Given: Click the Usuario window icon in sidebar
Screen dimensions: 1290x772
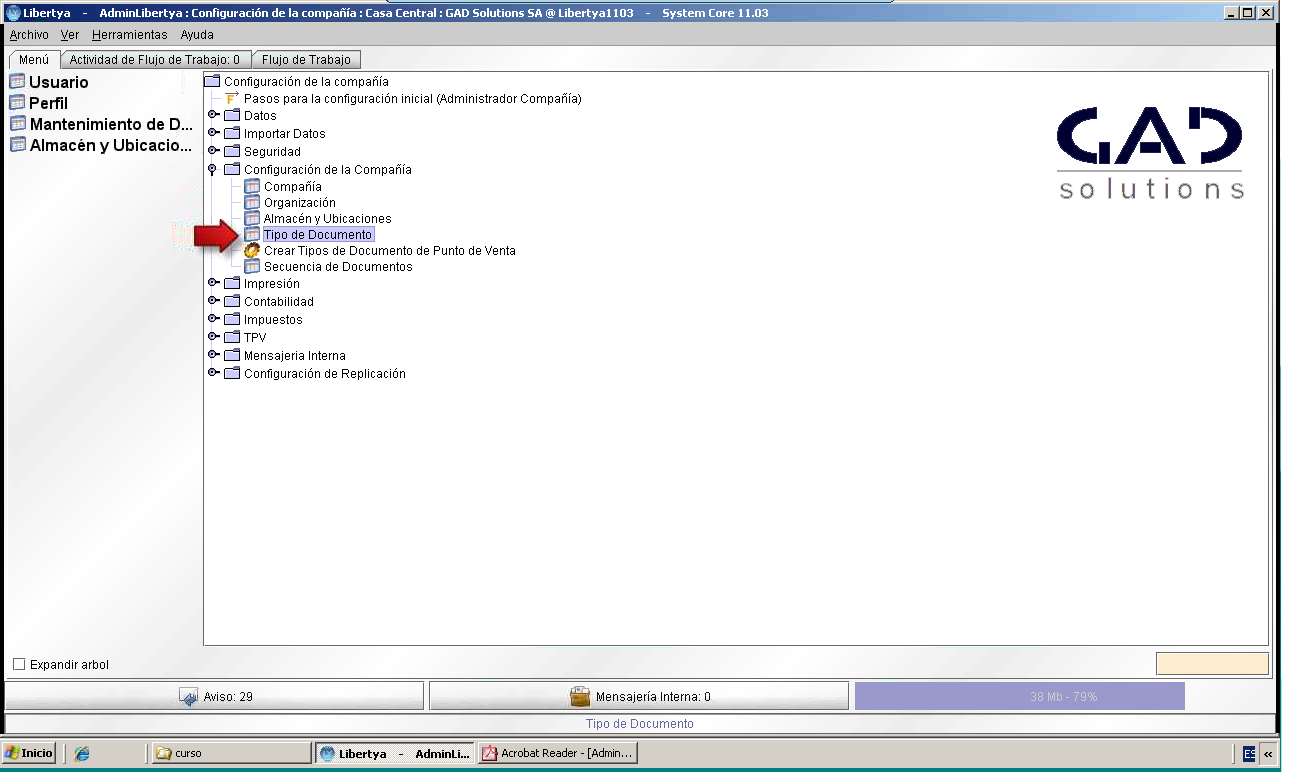Looking at the screenshot, I should pos(17,82).
